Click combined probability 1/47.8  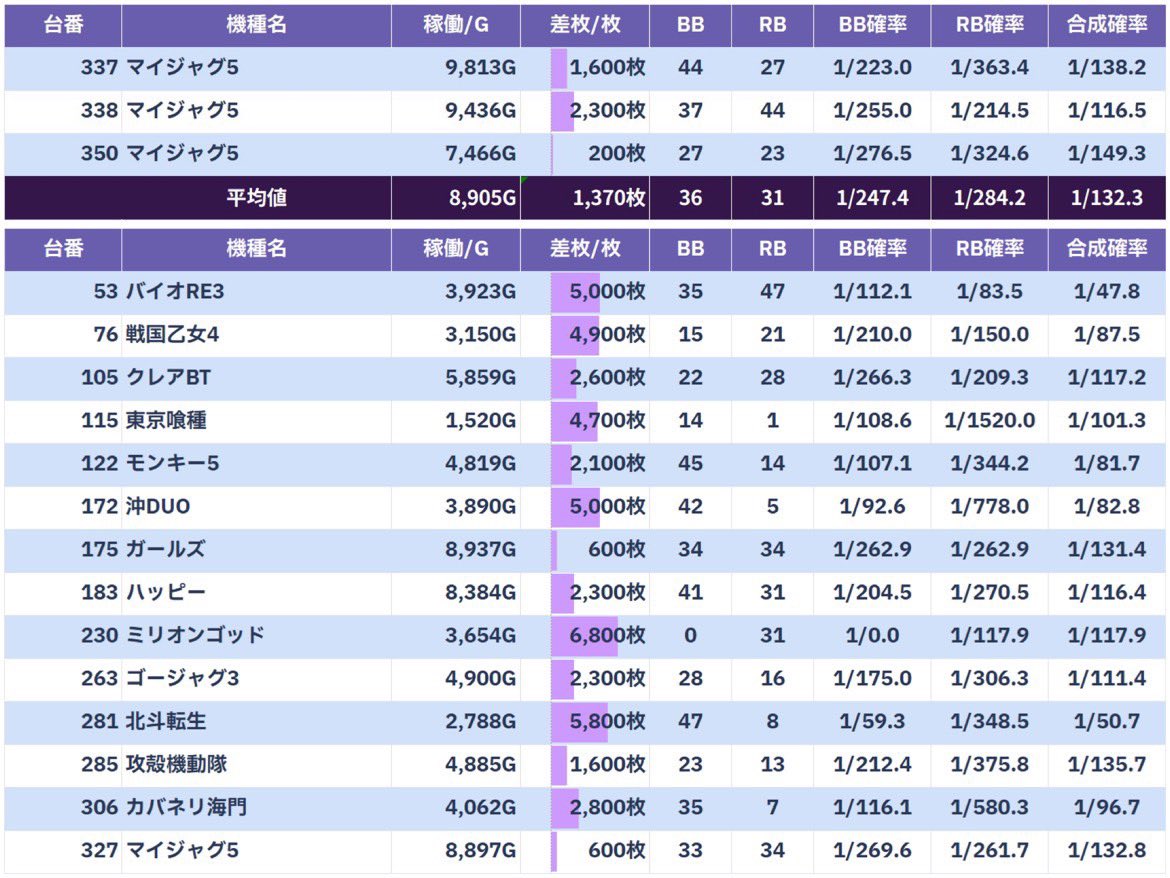(1107, 292)
